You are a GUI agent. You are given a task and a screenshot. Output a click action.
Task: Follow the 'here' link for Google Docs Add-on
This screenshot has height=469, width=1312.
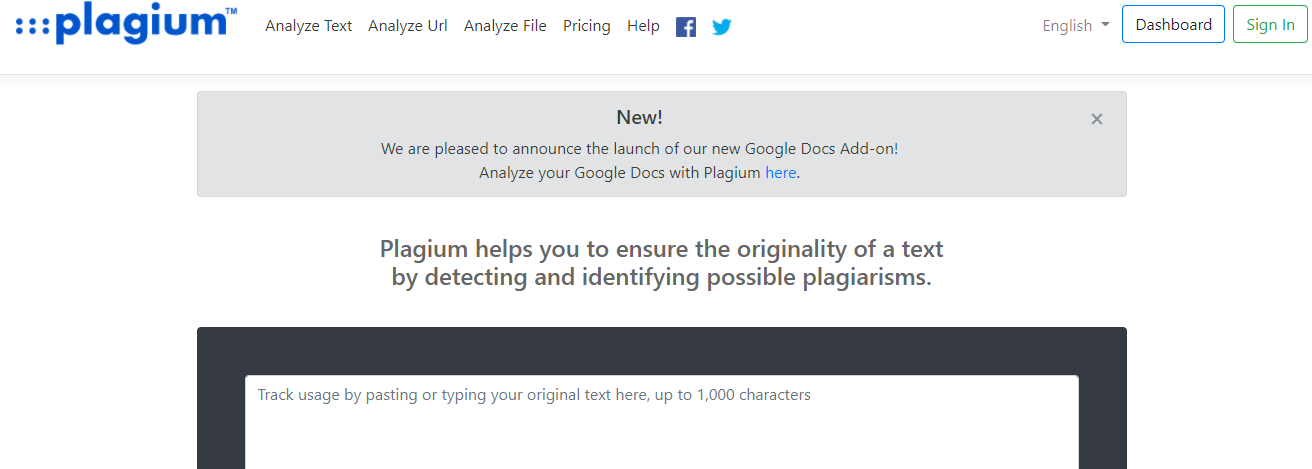pyautogui.click(x=781, y=172)
